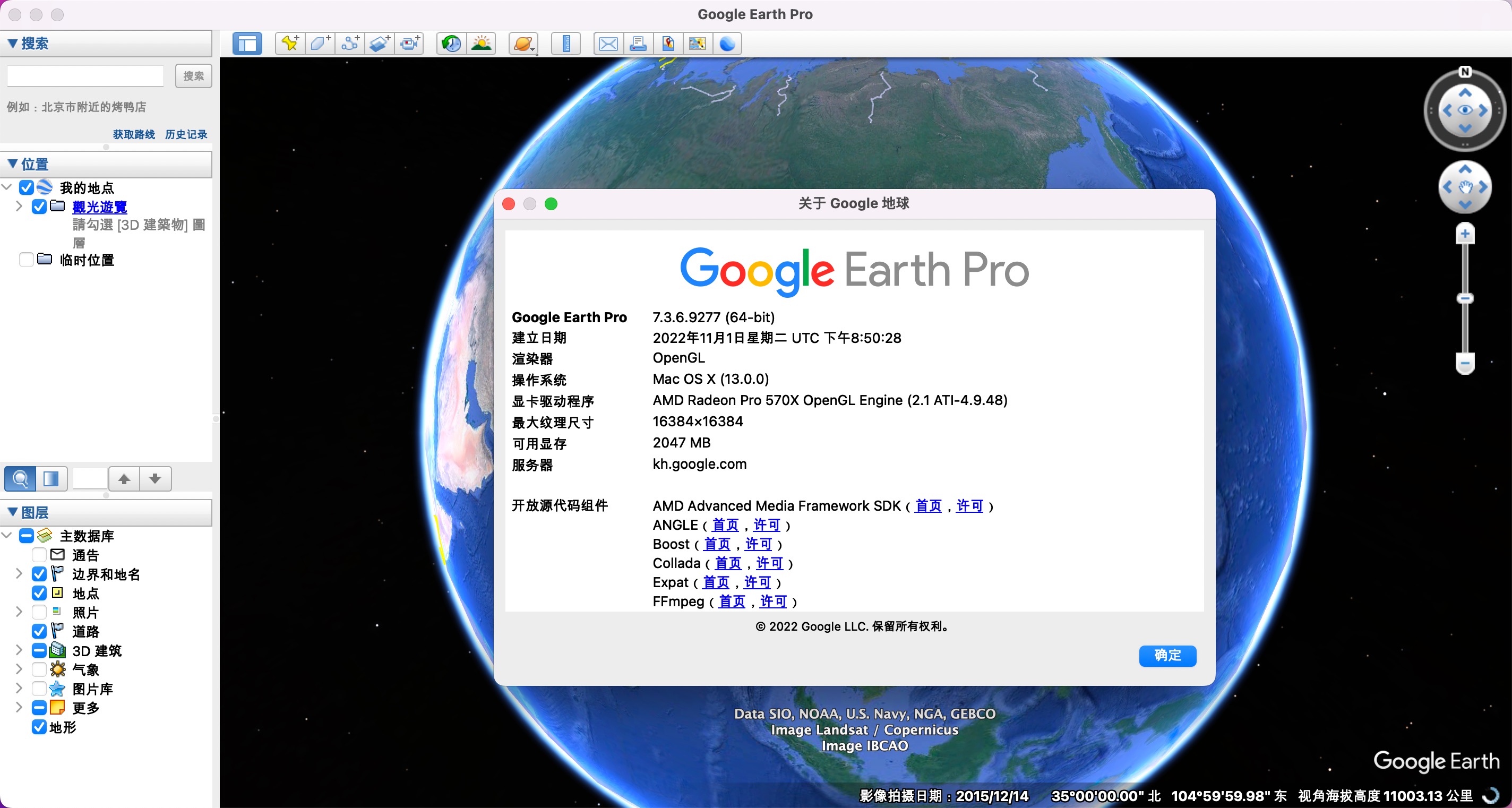Expand the 3D 建筑 layer tree item
1512x808 pixels.
click(18, 650)
